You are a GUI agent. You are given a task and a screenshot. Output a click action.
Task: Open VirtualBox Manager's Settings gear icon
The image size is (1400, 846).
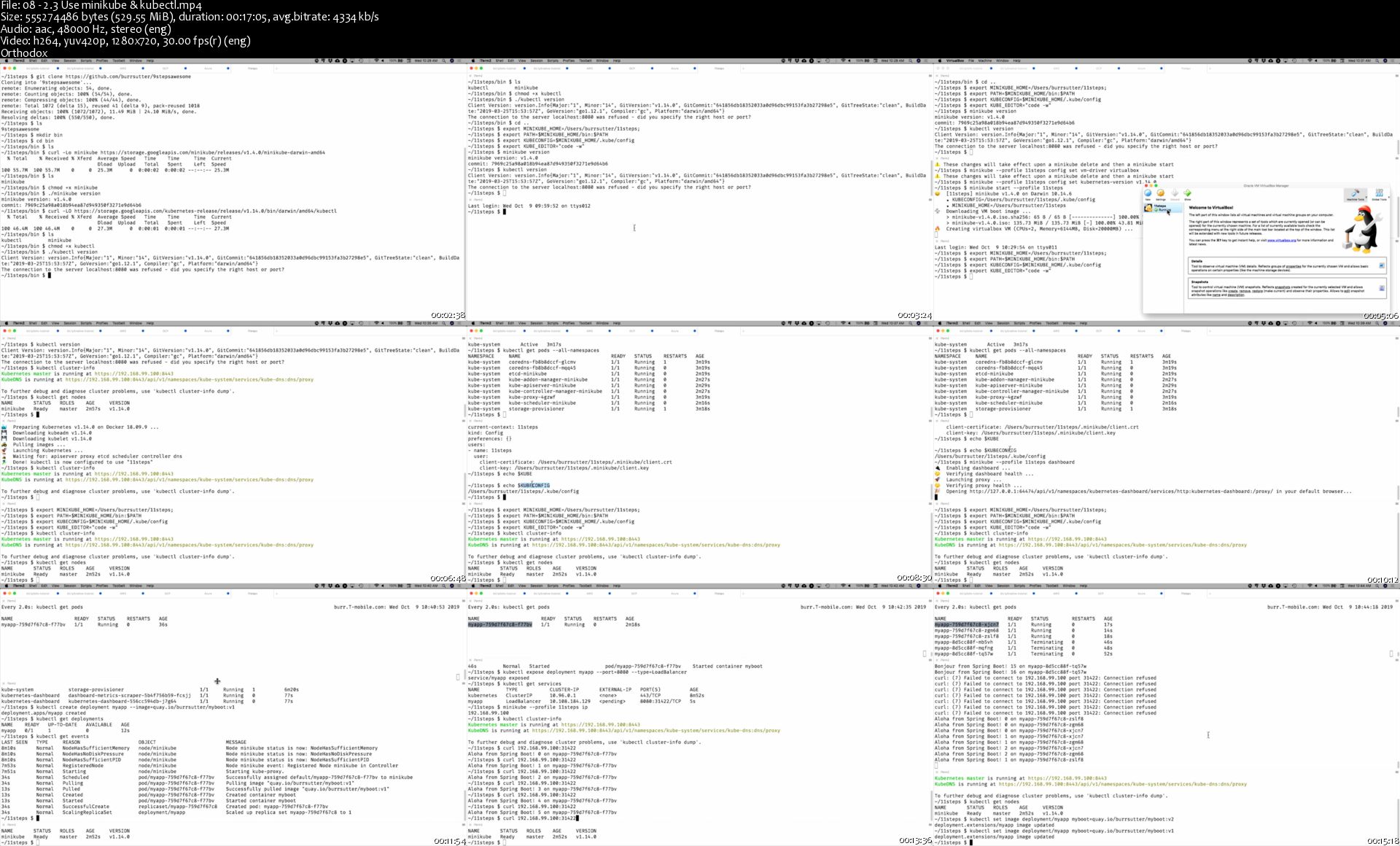(1161, 193)
